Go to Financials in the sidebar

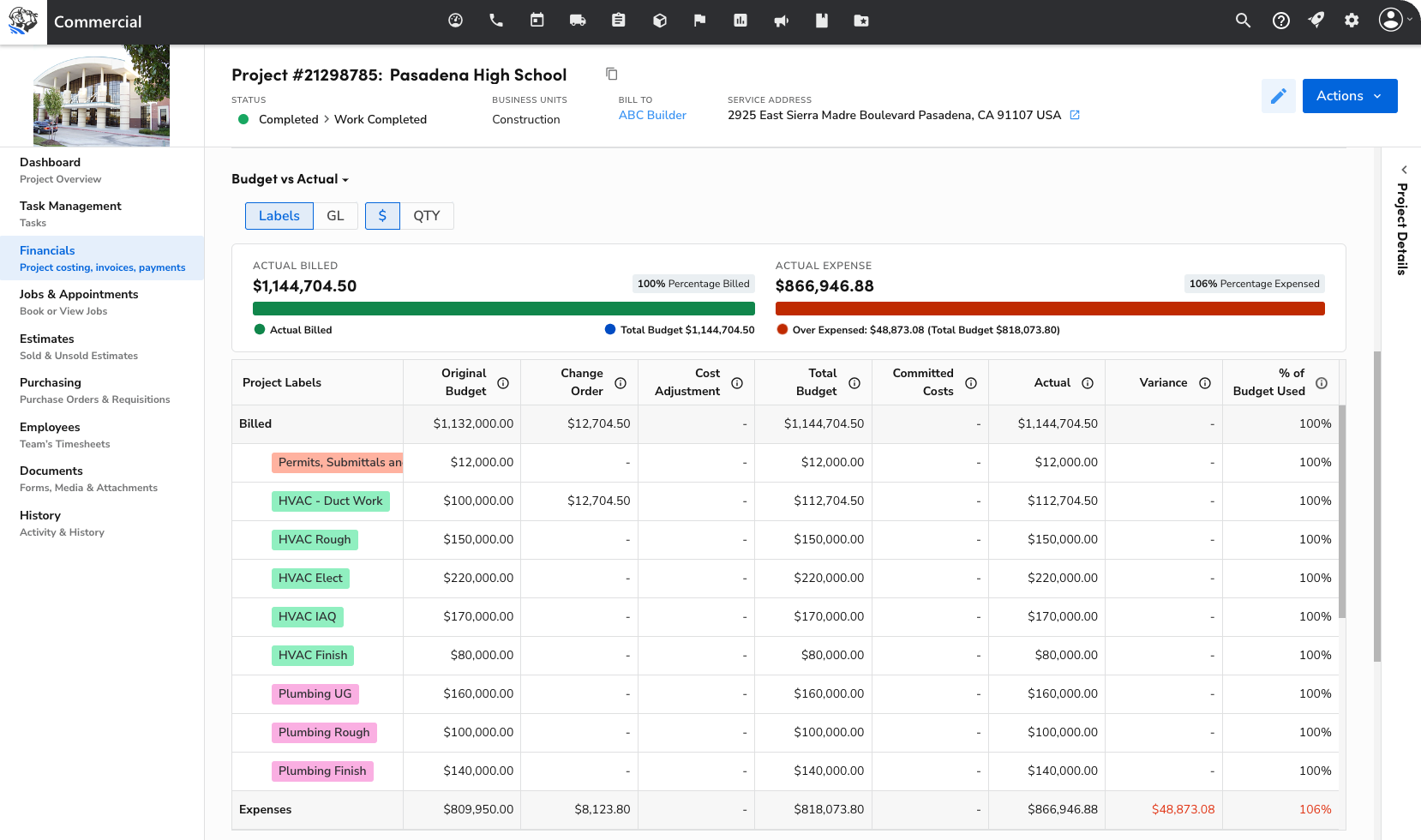click(47, 250)
